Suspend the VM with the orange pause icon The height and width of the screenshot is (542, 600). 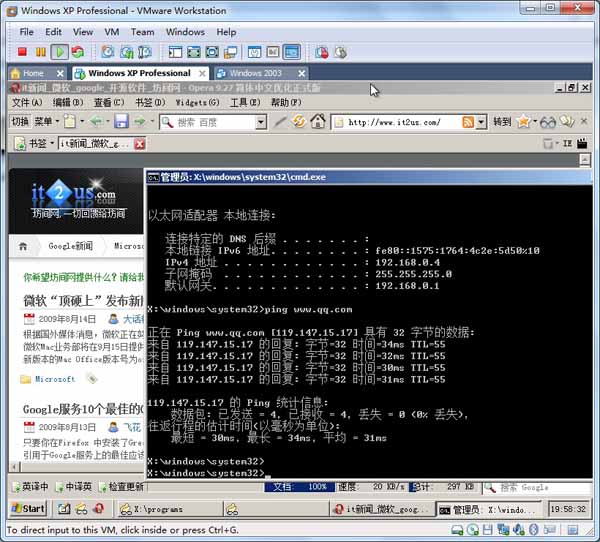[41, 52]
